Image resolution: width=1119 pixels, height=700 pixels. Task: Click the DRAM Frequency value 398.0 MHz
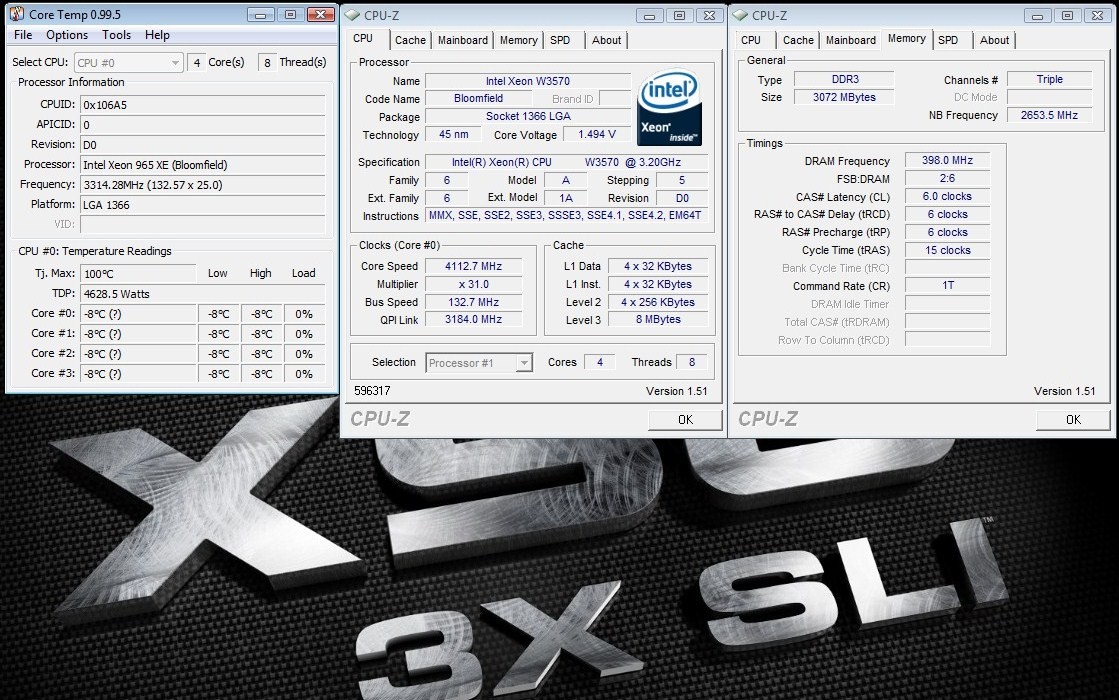pyautogui.click(x=947, y=161)
